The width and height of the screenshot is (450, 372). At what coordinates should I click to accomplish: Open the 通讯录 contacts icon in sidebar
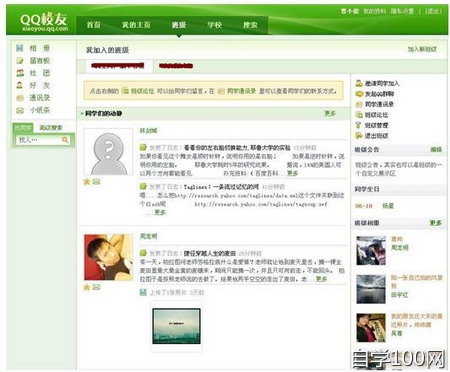pos(20,98)
